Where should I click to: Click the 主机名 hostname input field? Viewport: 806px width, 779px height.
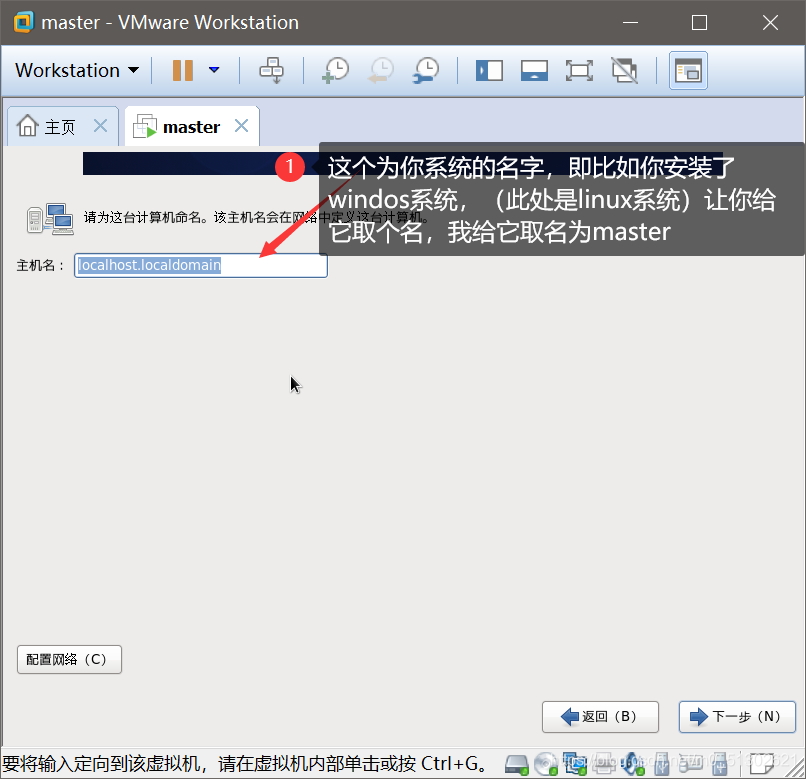point(201,265)
